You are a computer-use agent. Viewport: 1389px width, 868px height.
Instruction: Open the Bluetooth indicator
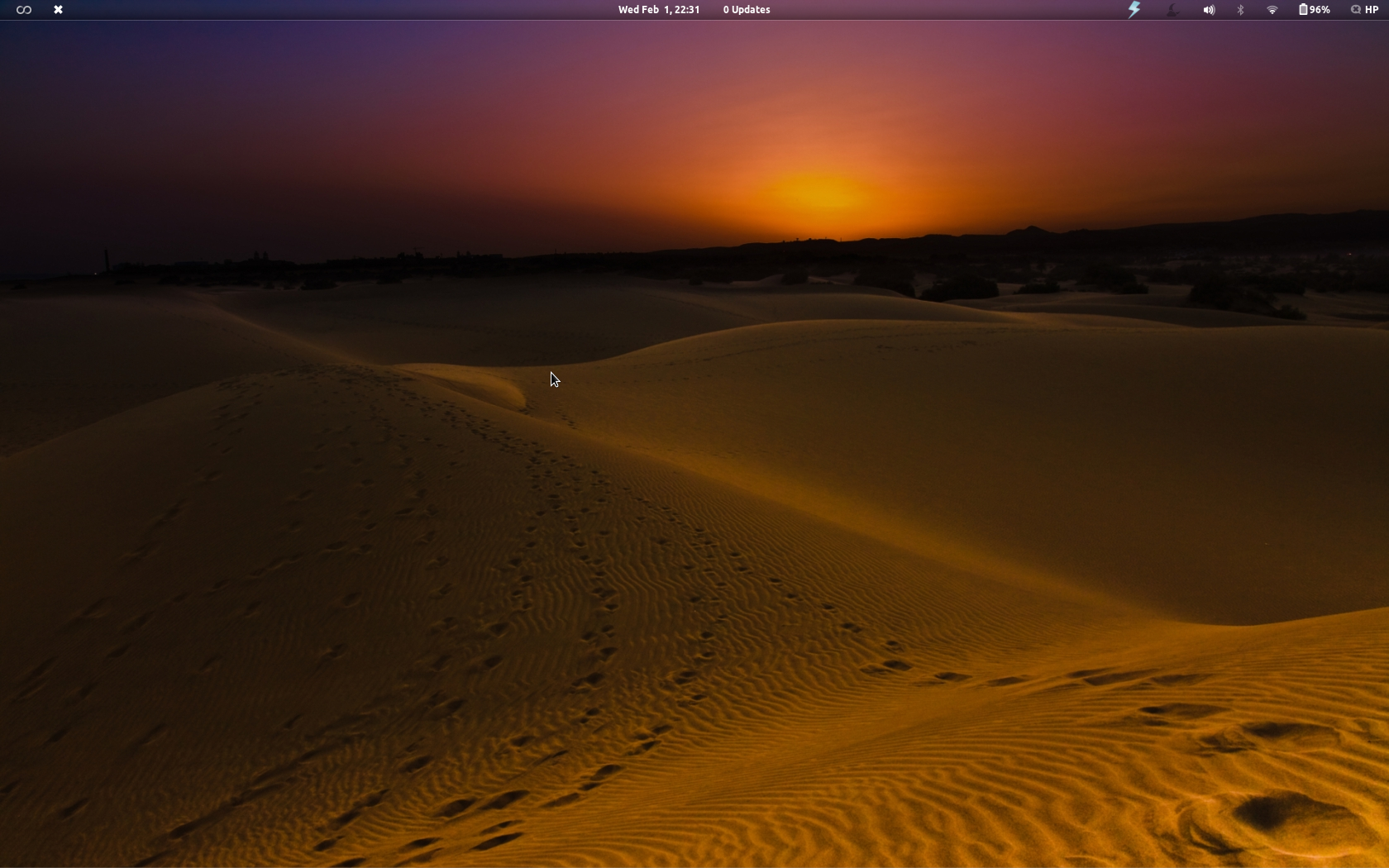1241,10
